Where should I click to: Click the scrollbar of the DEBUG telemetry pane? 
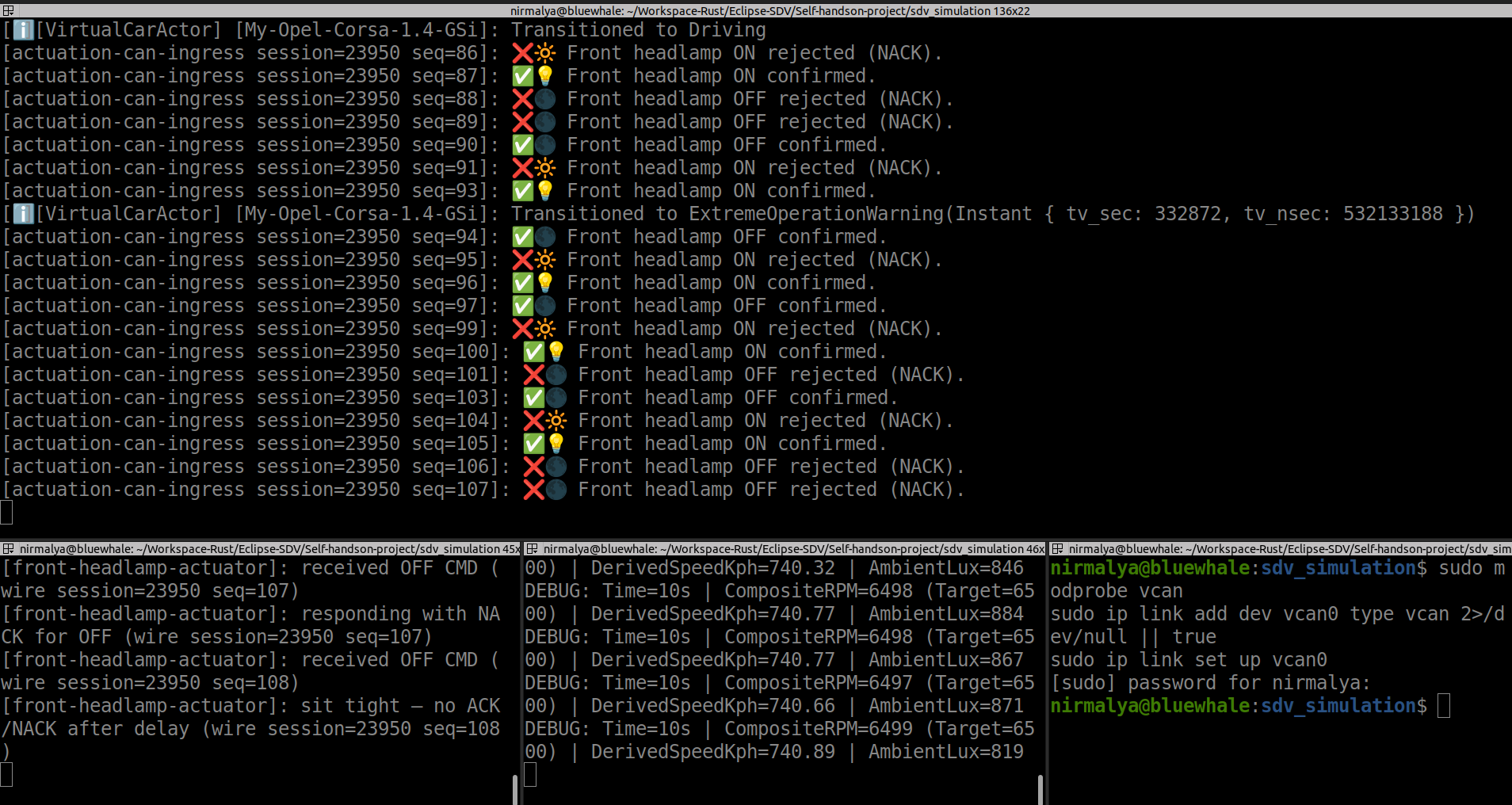[x=1040, y=789]
